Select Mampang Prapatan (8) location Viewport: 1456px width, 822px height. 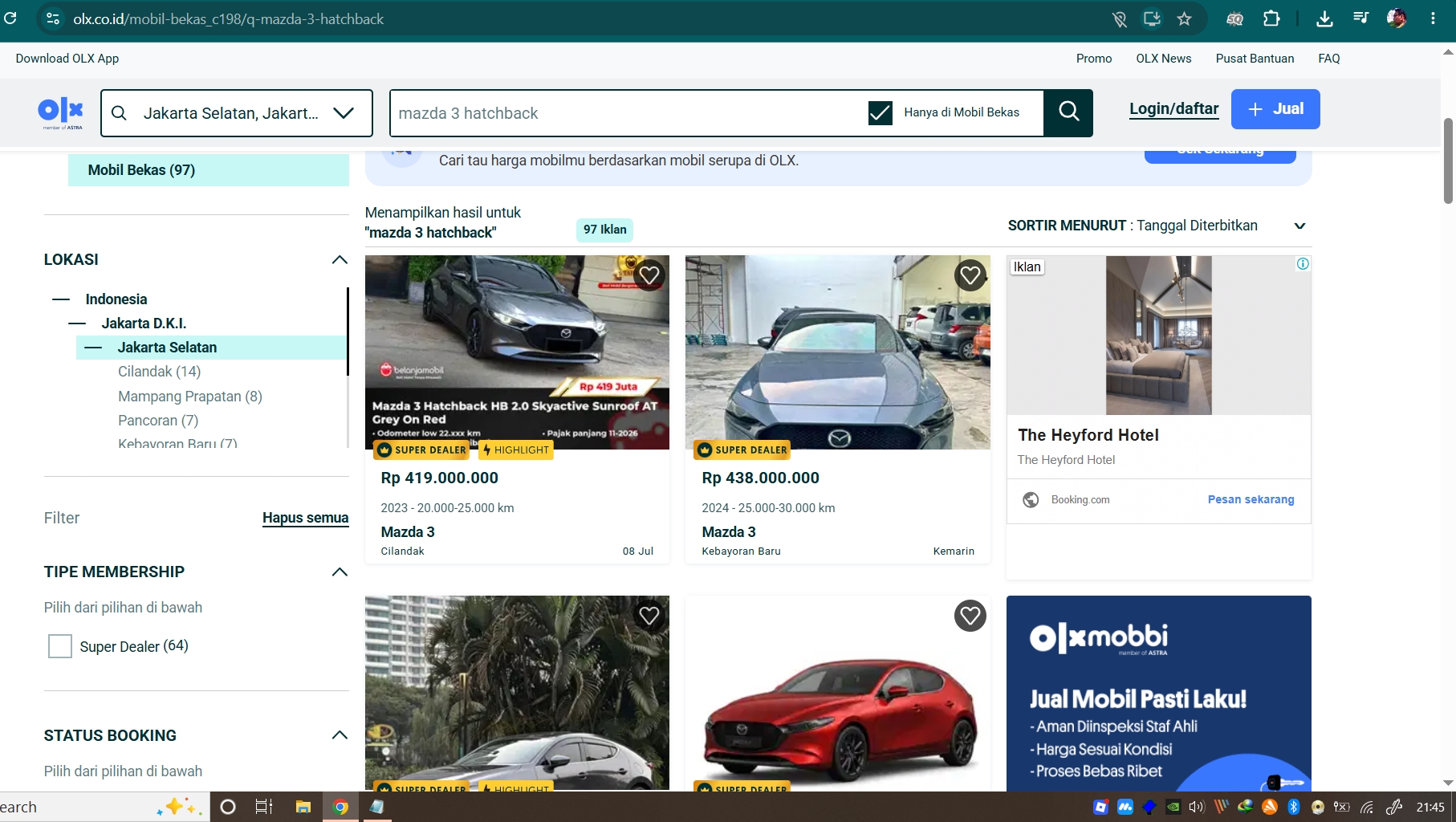[x=190, y=397]
